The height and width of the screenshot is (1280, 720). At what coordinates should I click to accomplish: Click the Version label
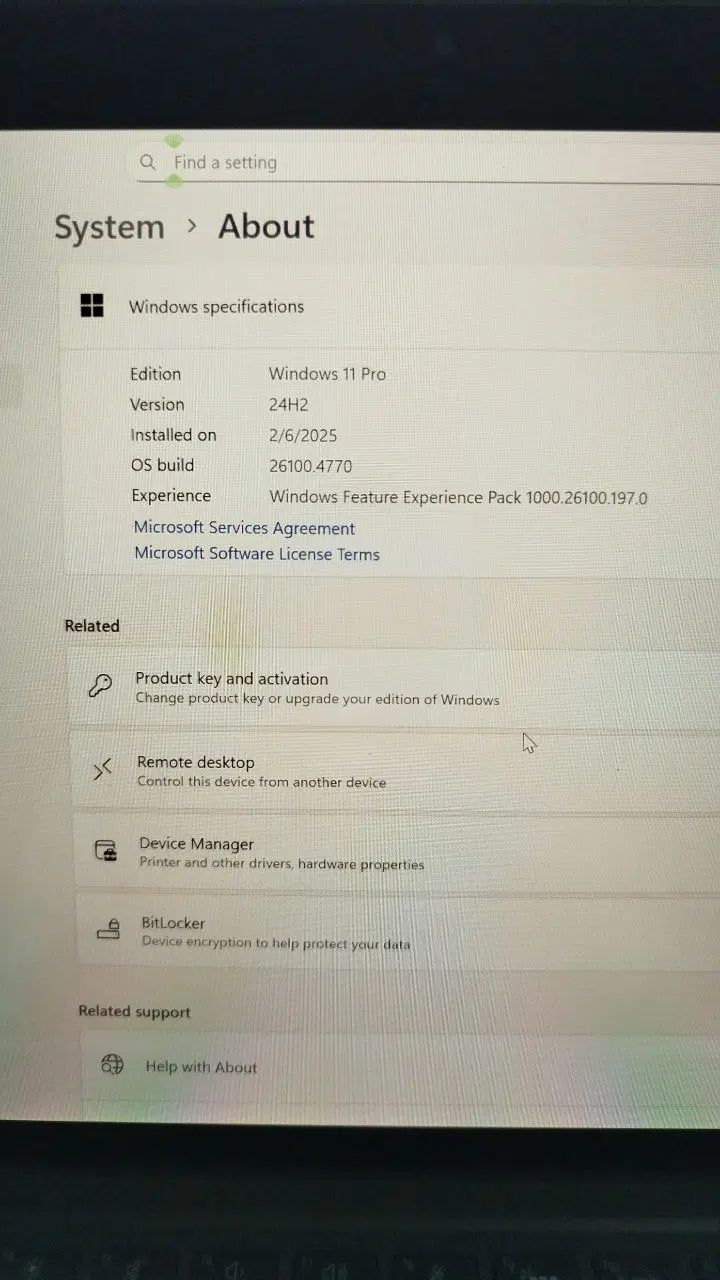157,404
